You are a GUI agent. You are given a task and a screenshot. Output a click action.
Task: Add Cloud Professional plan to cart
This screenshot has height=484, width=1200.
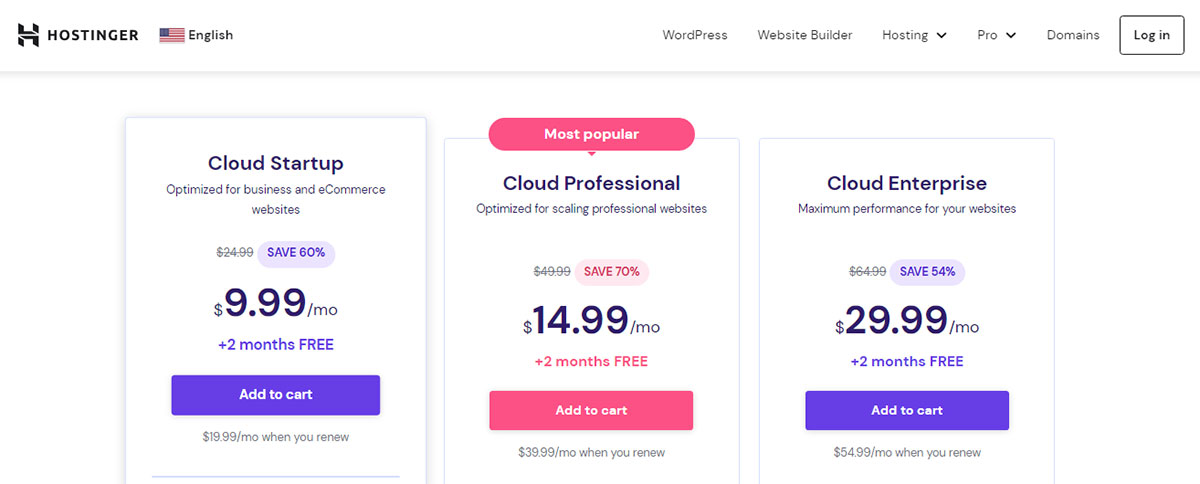[x=591, y=411]
